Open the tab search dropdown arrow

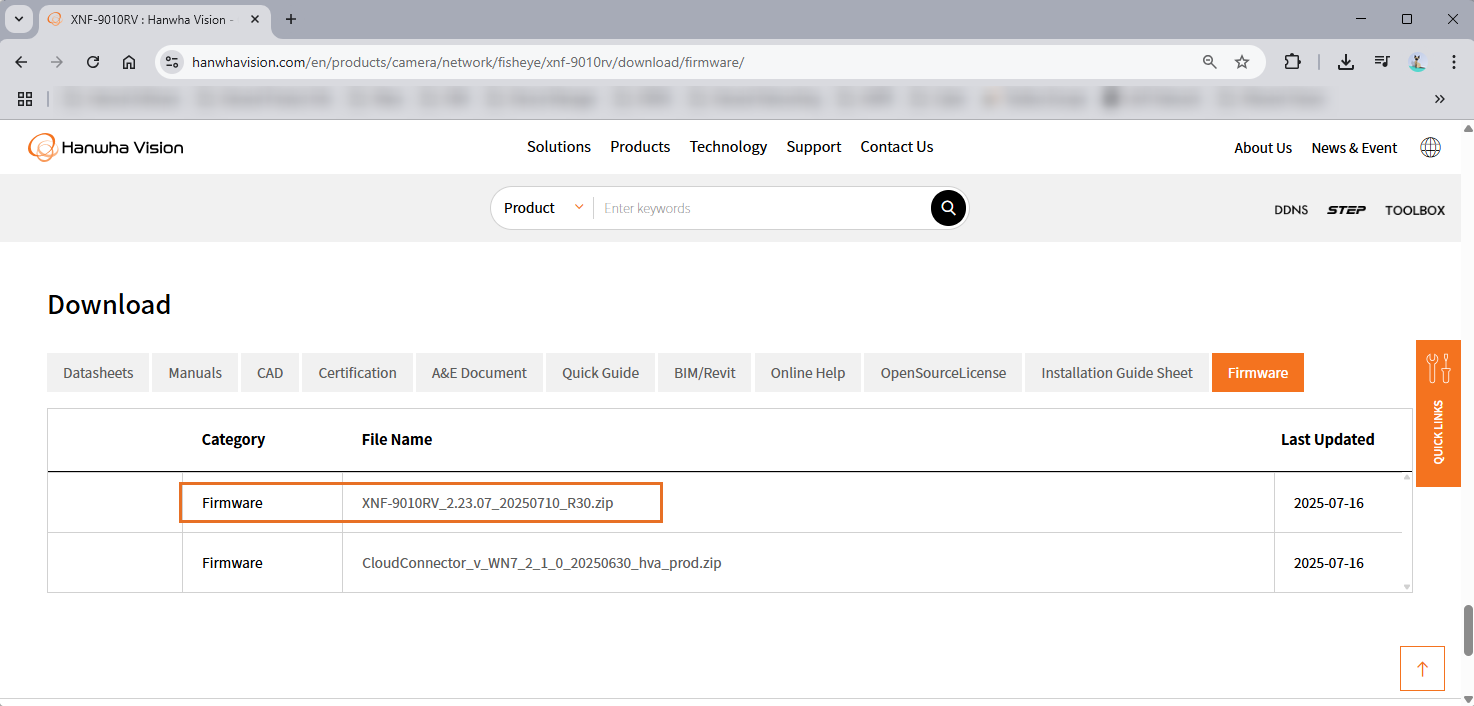18,19
